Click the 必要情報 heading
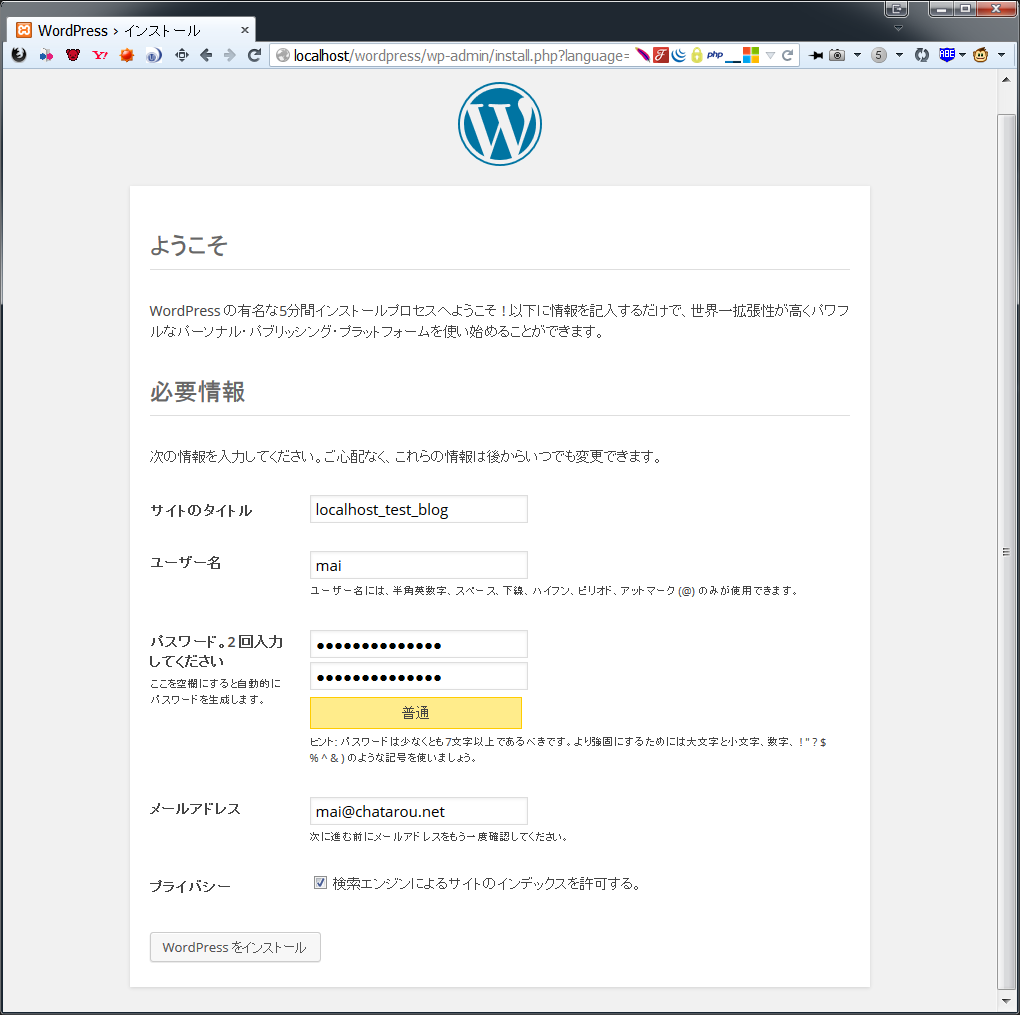Viewport: 1020px width, 1015px height. [x=198, y=392]
